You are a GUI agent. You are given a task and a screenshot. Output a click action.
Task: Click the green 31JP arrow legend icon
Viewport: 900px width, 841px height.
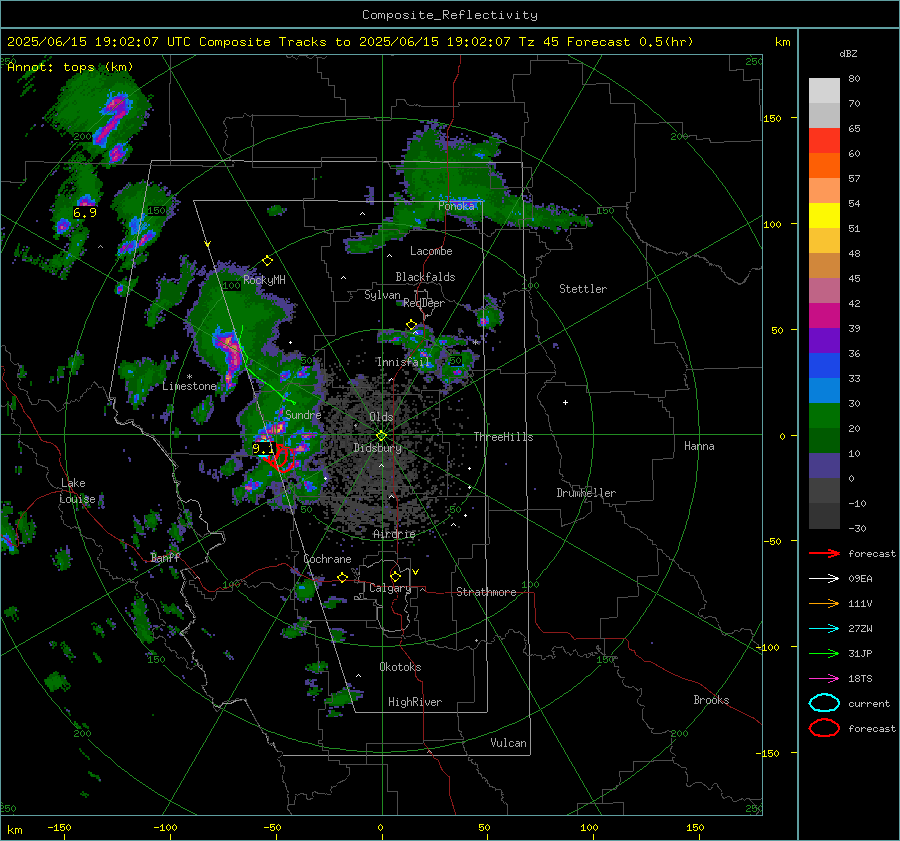pyautogui.click(x=824, y=653)
